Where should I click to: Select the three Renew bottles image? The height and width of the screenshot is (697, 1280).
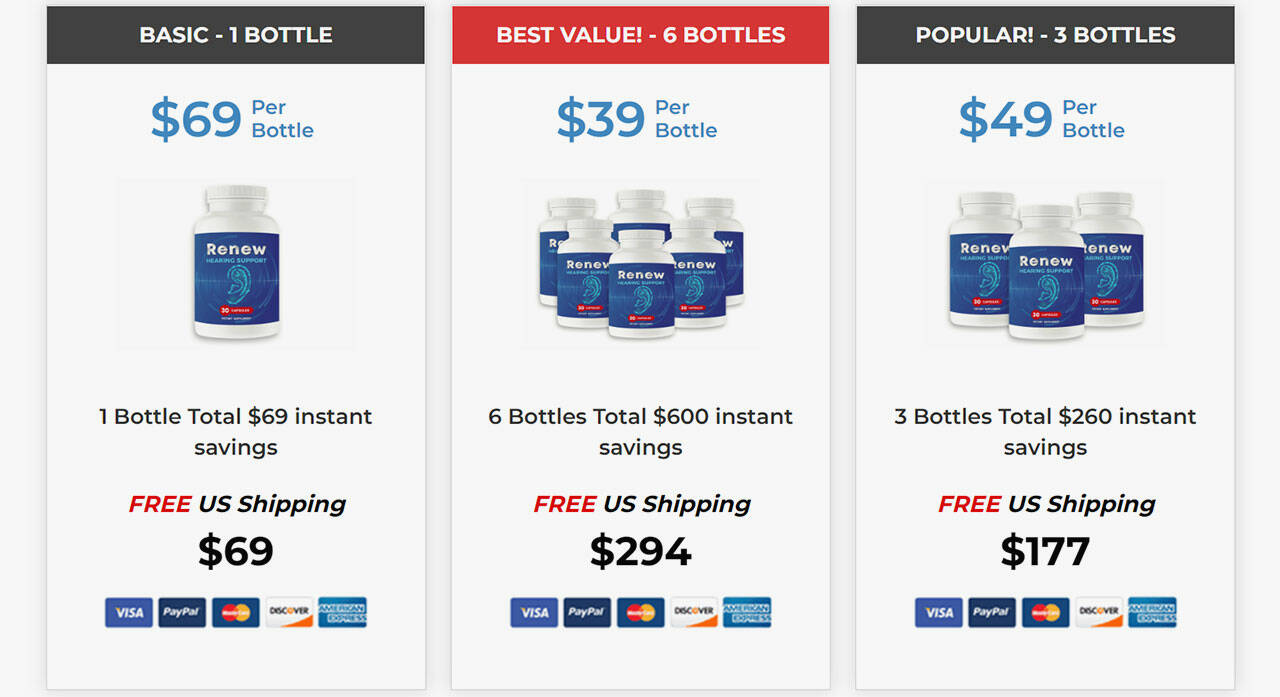(x=1045, y=265)
